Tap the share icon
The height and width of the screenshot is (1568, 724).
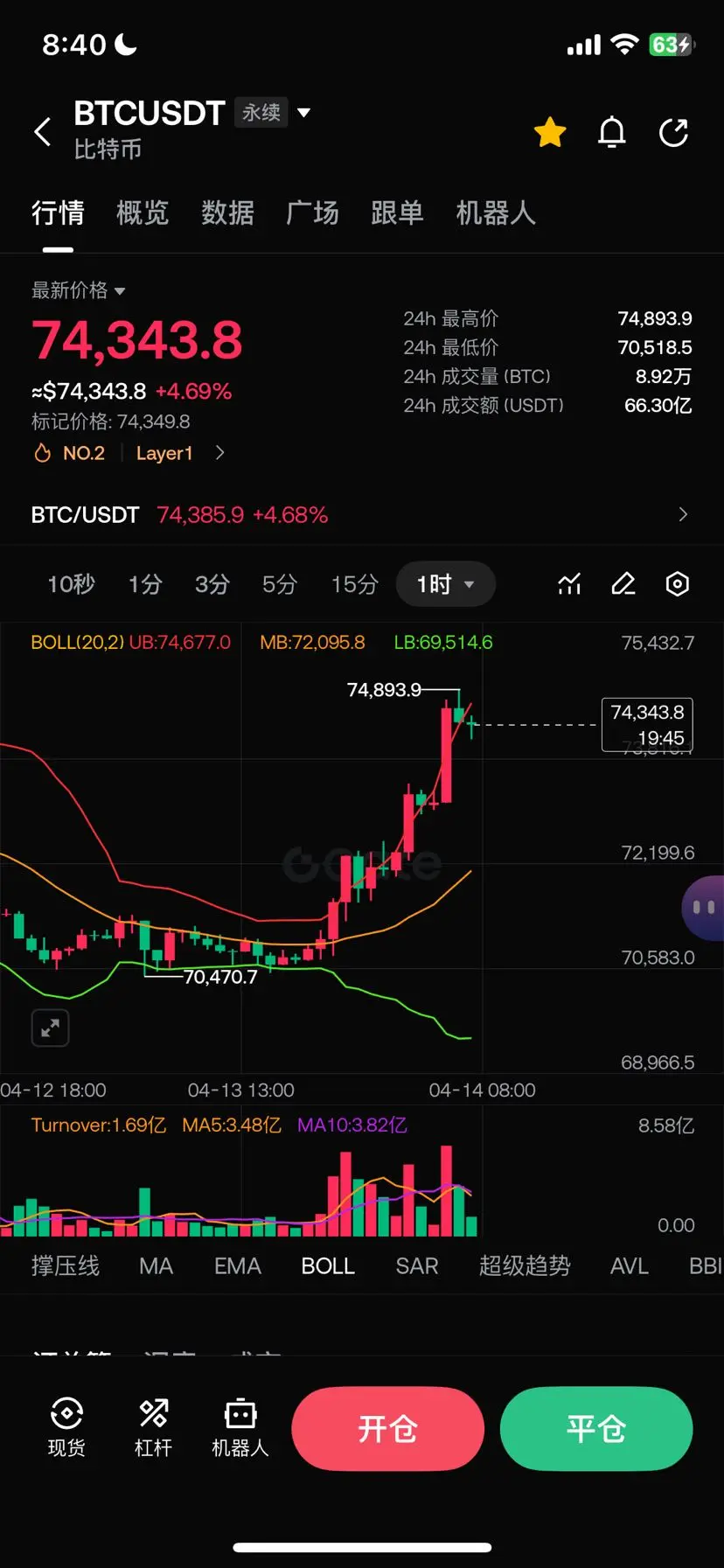673,132
